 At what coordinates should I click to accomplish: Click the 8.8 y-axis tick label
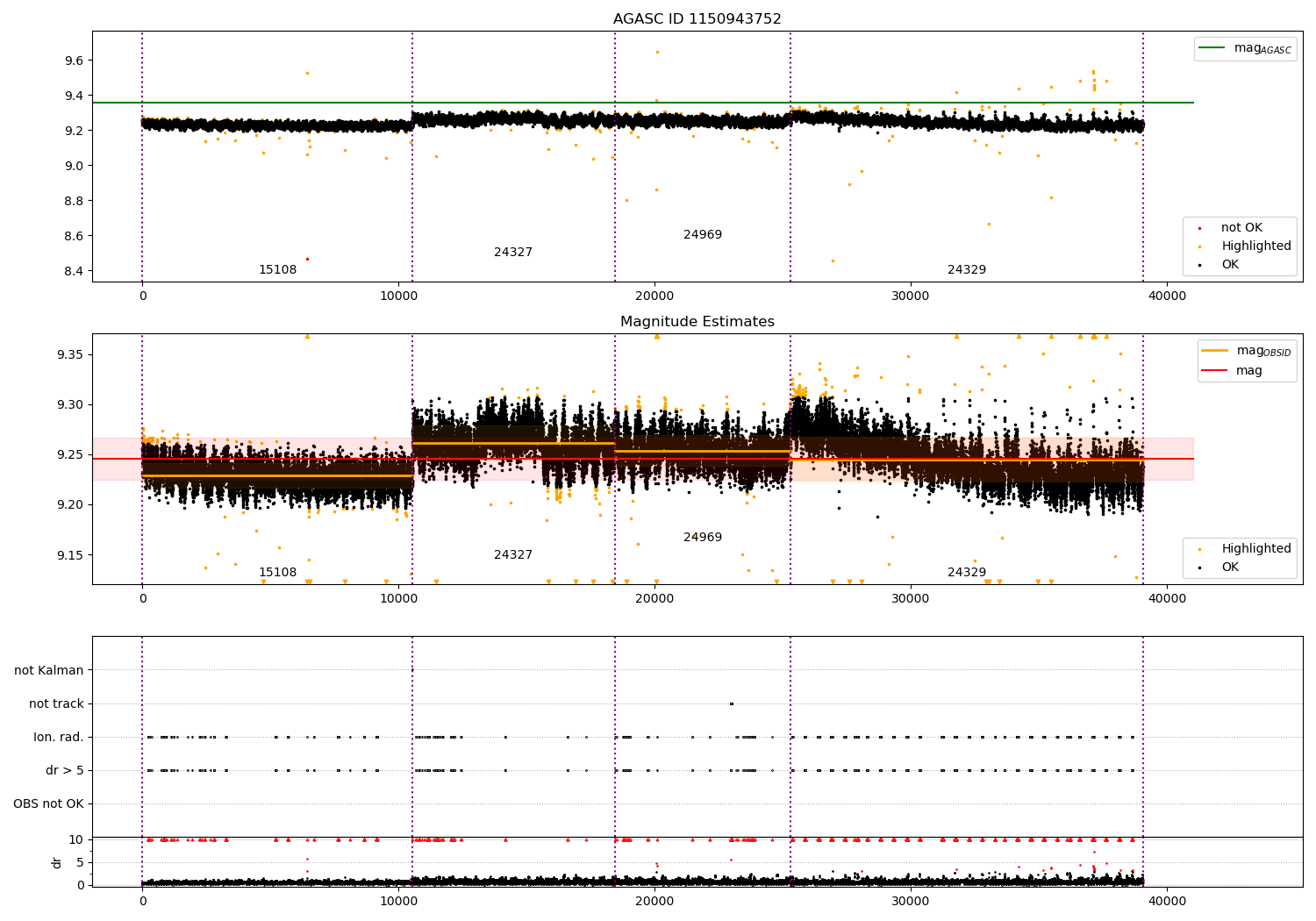74,201
